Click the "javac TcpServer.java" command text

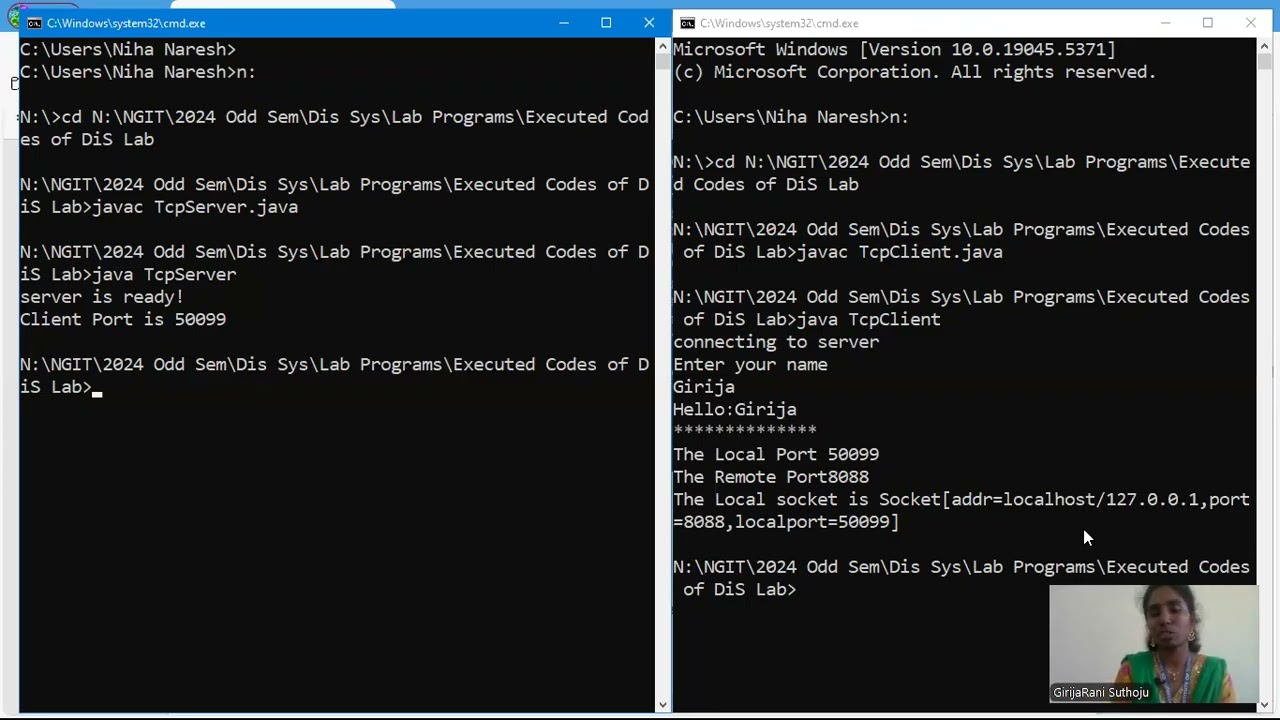195,207
